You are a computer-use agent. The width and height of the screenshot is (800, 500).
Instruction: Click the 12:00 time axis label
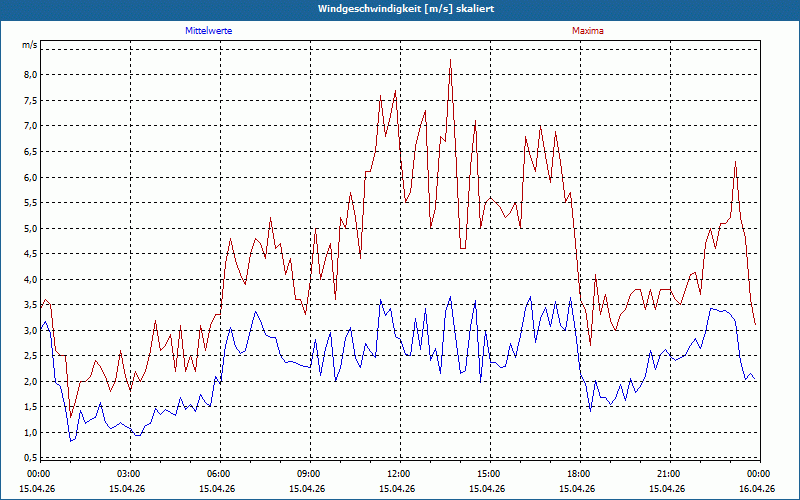pos(398,474)
